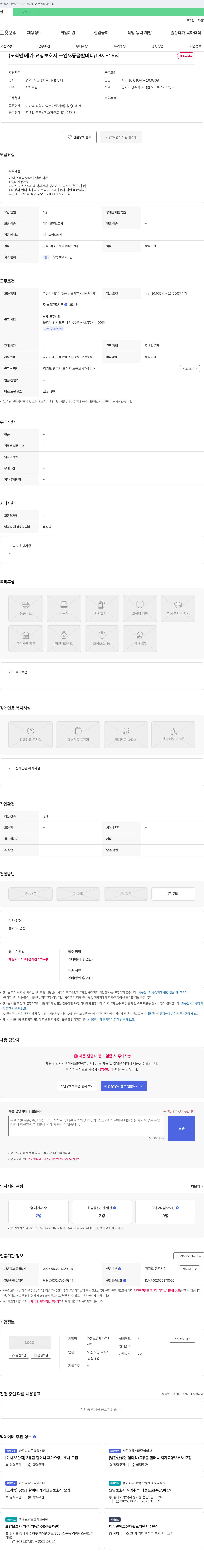Open the 취업지원 main menu
The image size is (204, 1568).
[68, 33]
